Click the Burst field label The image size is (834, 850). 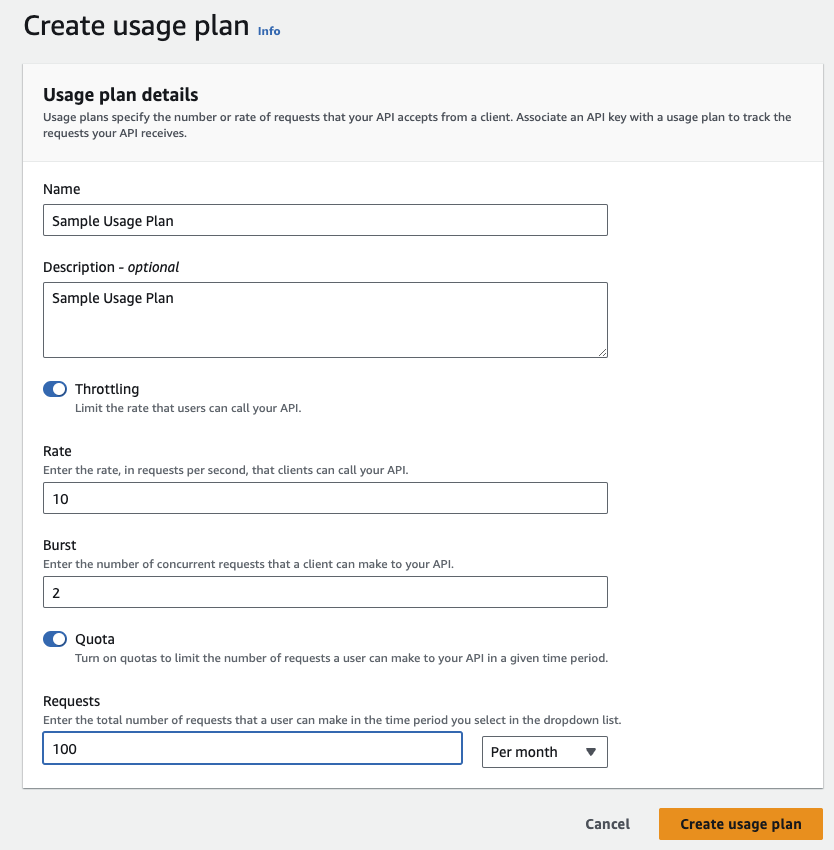coord(60,545)
